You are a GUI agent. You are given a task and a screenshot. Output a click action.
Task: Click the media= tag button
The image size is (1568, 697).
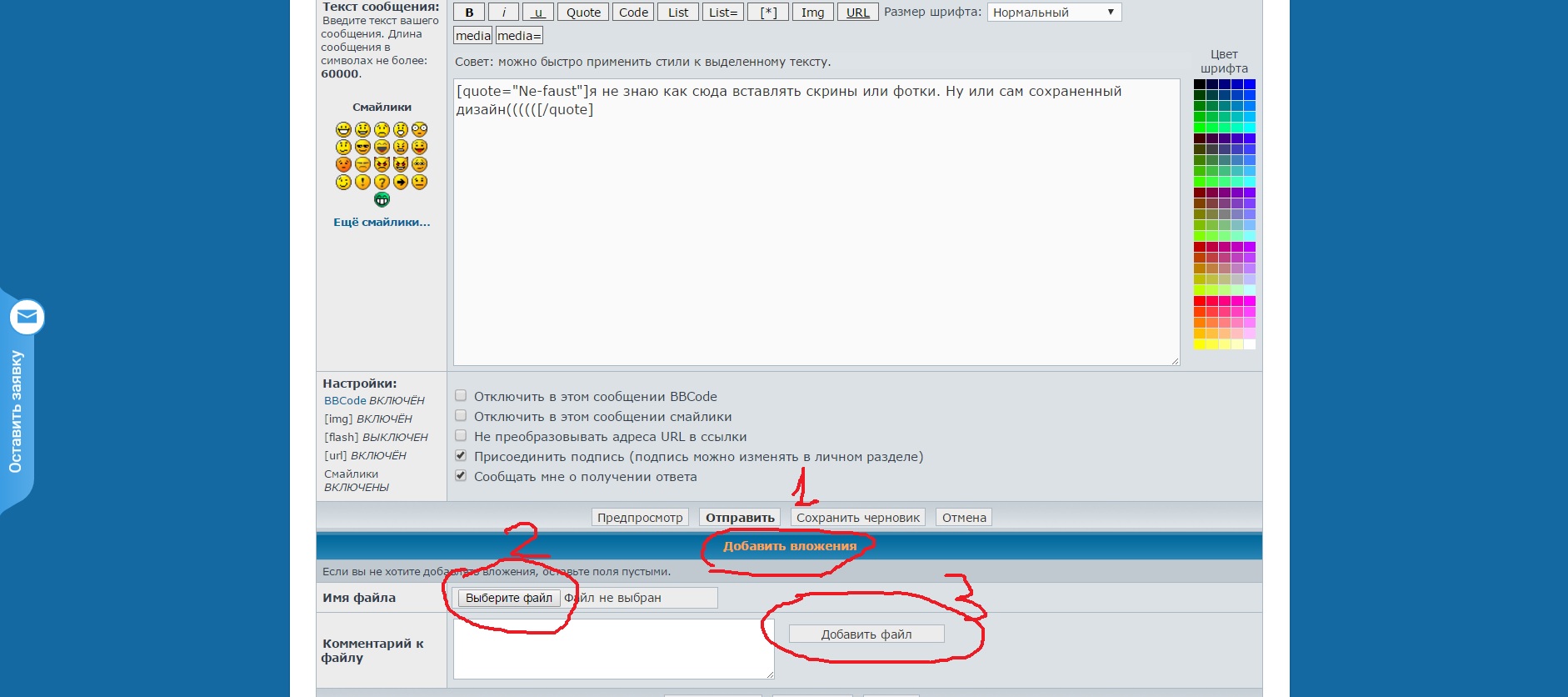(519, 36)
